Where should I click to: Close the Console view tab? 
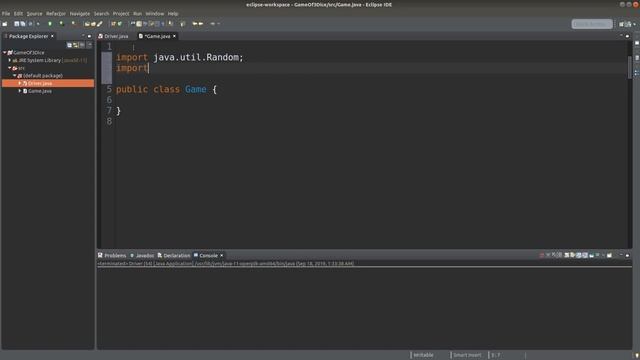pyautogui.click(x=222, y=256)
